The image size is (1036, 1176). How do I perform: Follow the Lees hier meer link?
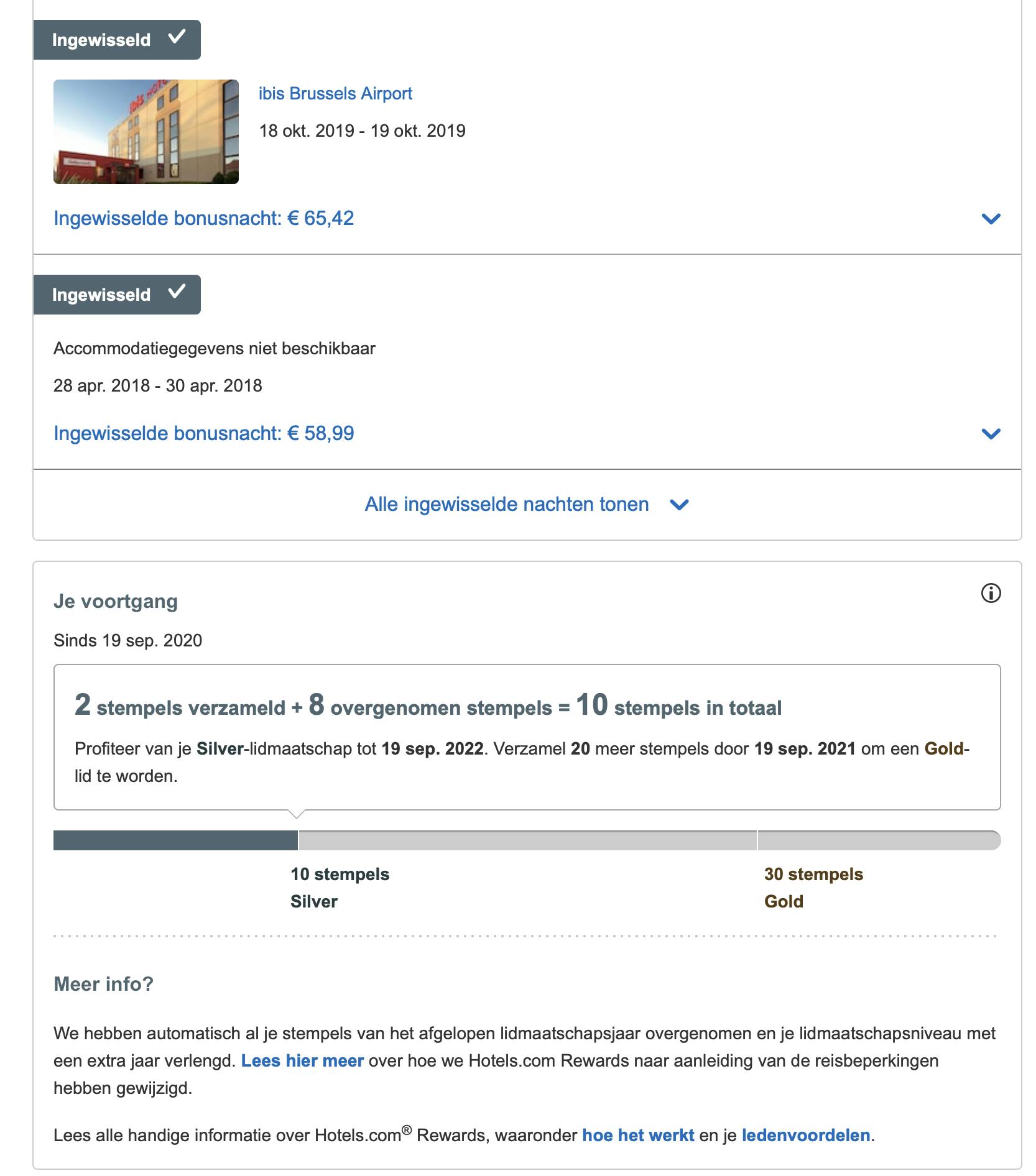[302, 1060]
